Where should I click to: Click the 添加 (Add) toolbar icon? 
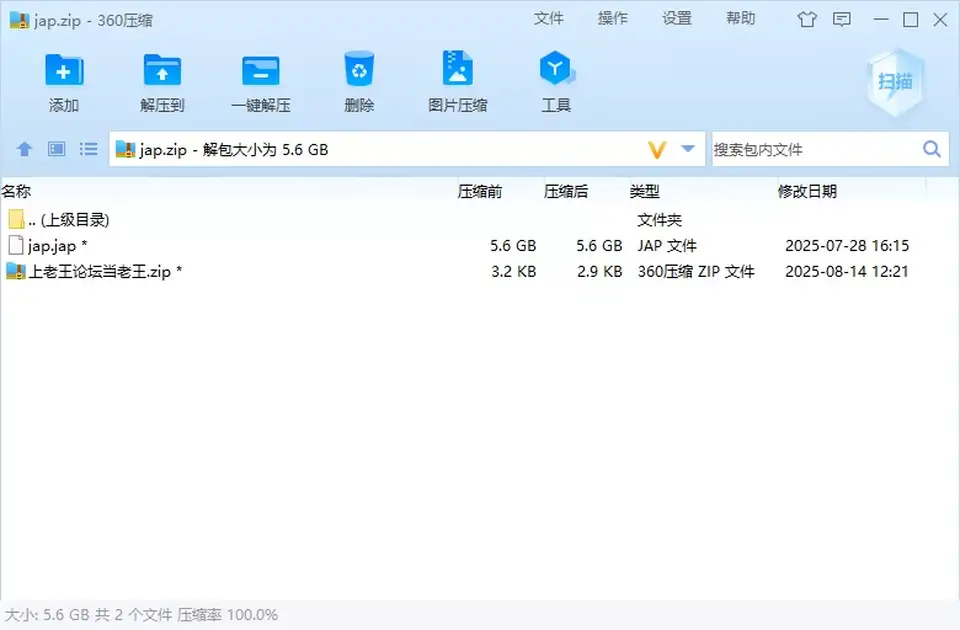pos(64,70)
